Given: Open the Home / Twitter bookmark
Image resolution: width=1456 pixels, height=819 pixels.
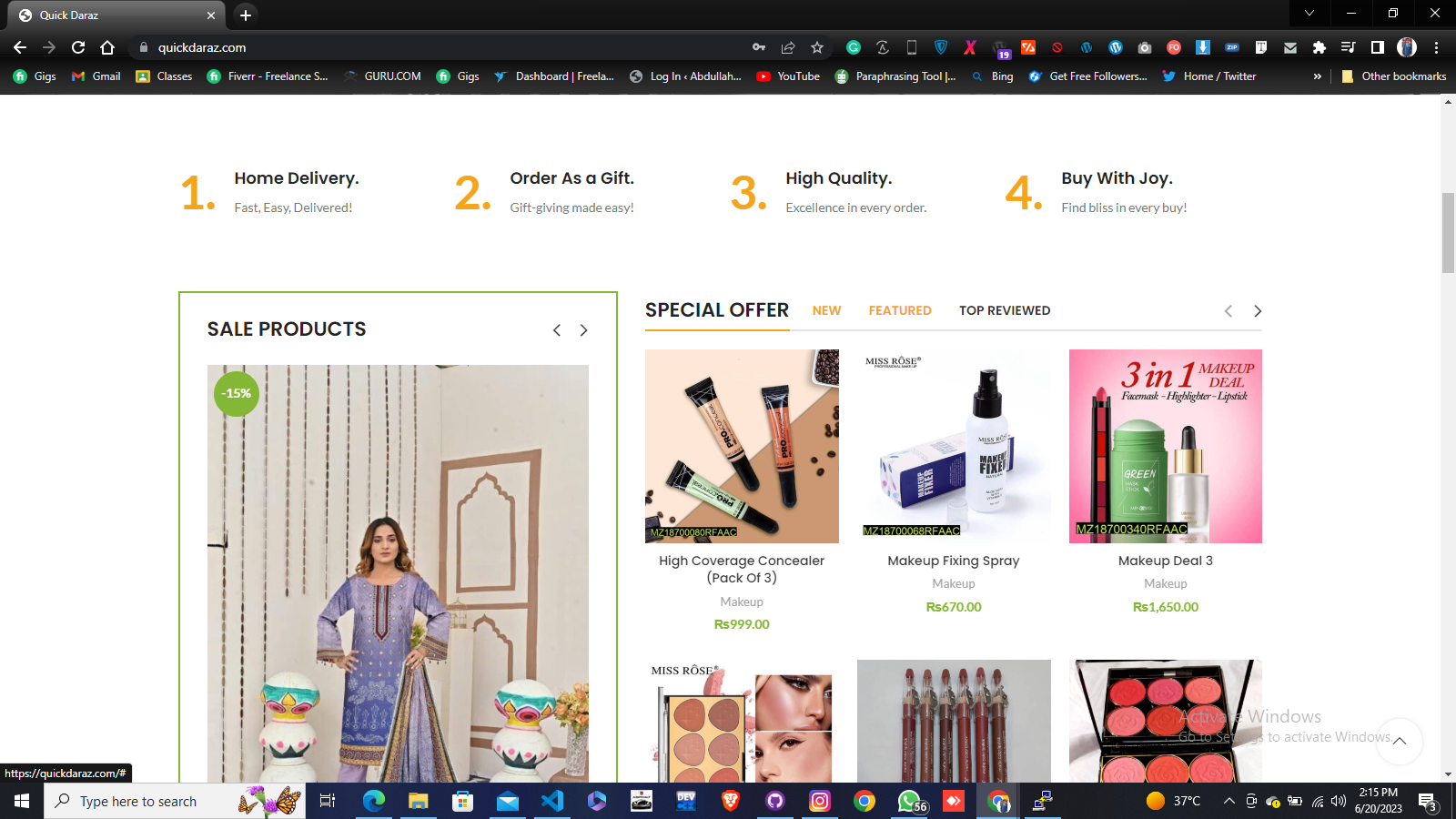Looking at the screenshot, I should point(1209,76).
